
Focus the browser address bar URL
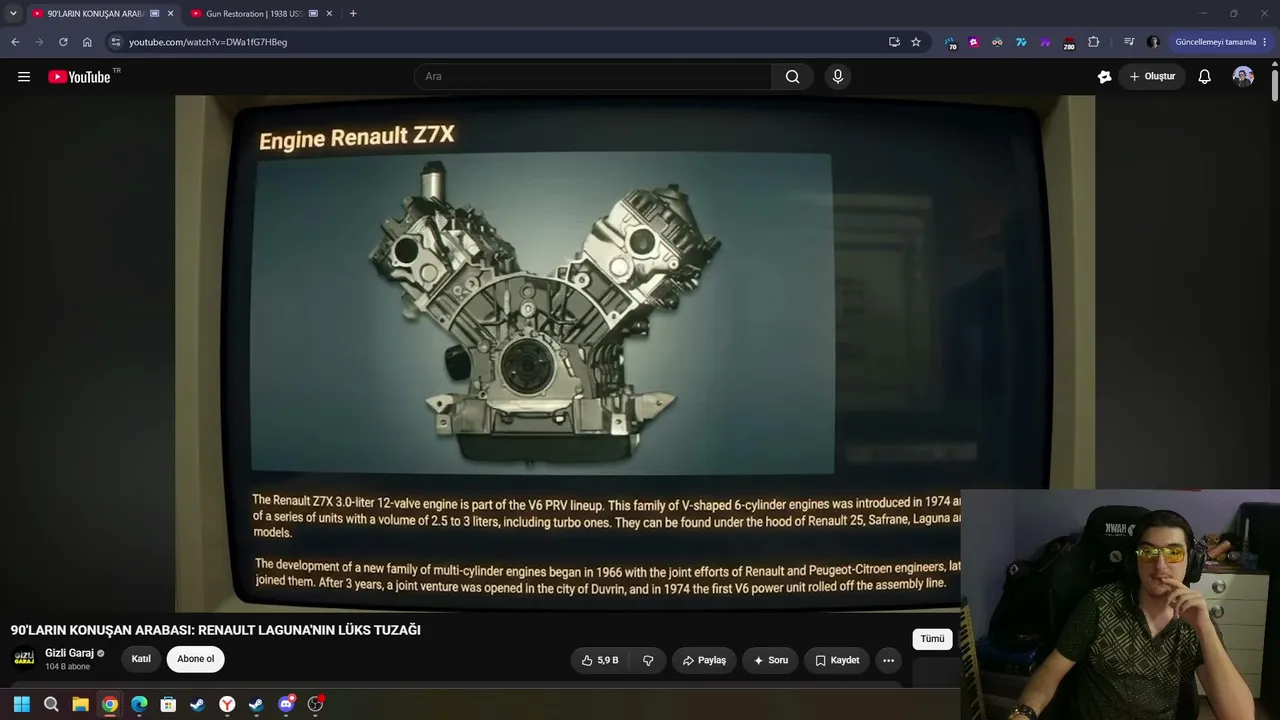[208, 42]
